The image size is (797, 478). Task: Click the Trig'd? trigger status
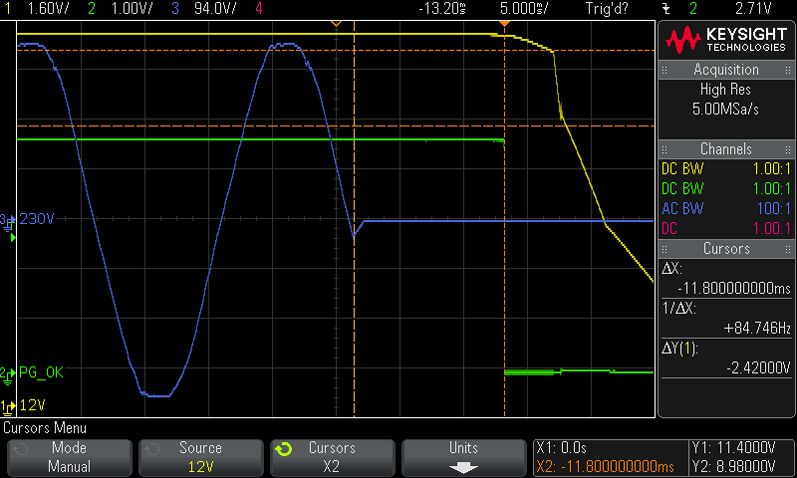click(606, 8)
